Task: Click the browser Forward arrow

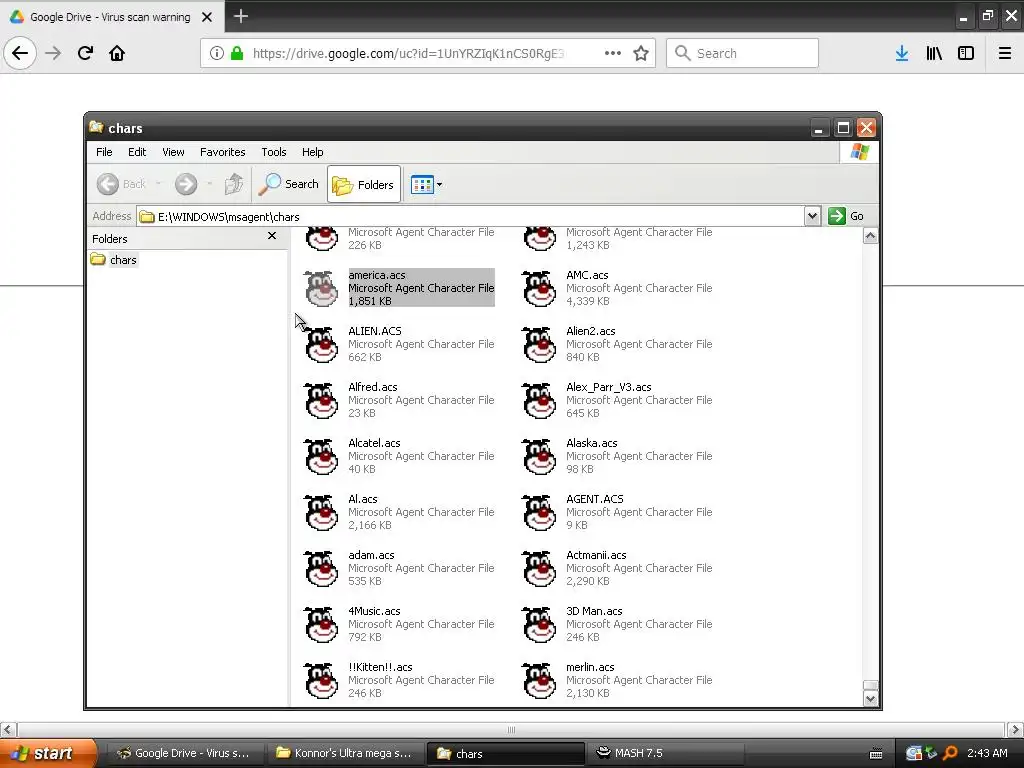Action: point(53,53)
